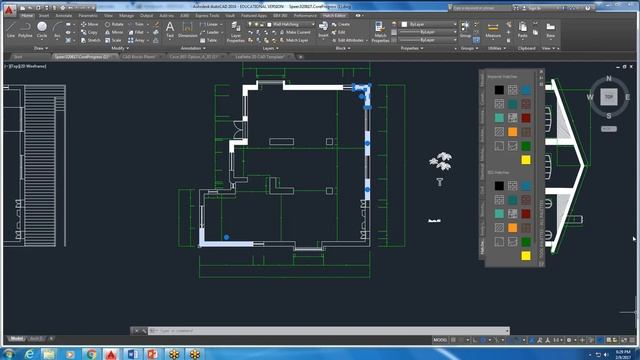This screenshot has height=360, width=640.
Task: Click Match Layer button
Action: [294, 40]
